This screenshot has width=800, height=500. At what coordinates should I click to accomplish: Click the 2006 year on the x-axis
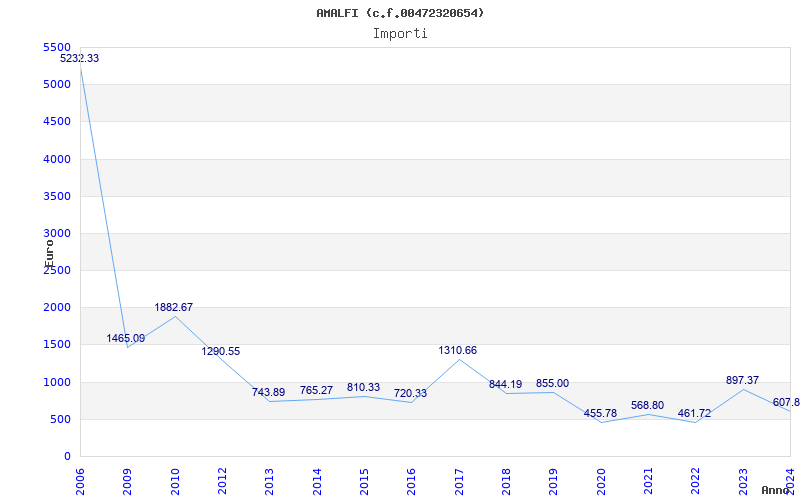tap(80, 480)
